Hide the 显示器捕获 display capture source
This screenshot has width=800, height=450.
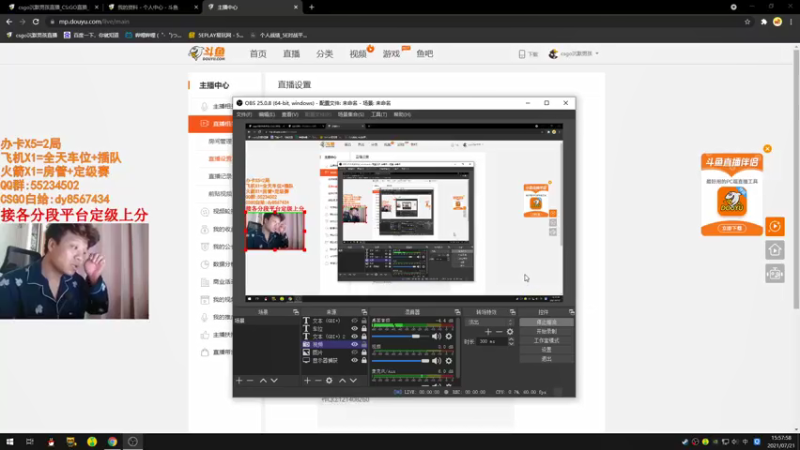[355, 360]
